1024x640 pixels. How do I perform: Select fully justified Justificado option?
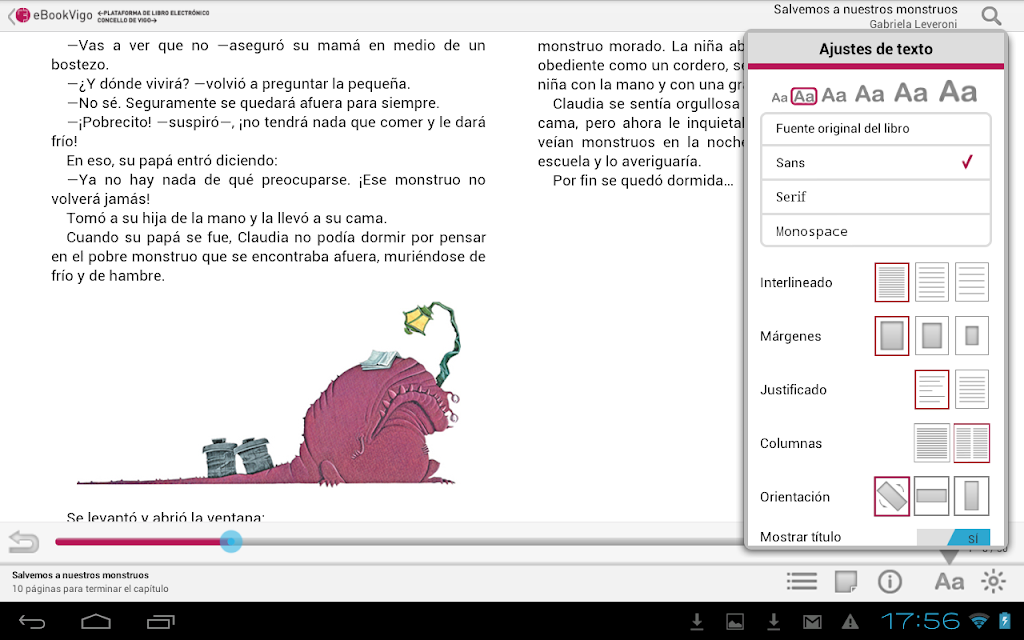[972, 389]
